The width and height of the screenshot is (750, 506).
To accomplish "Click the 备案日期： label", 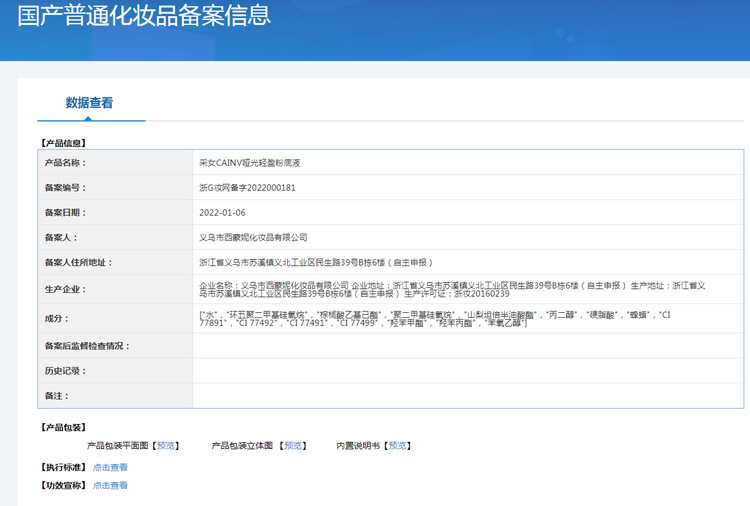I will click(x=66, y=213).
